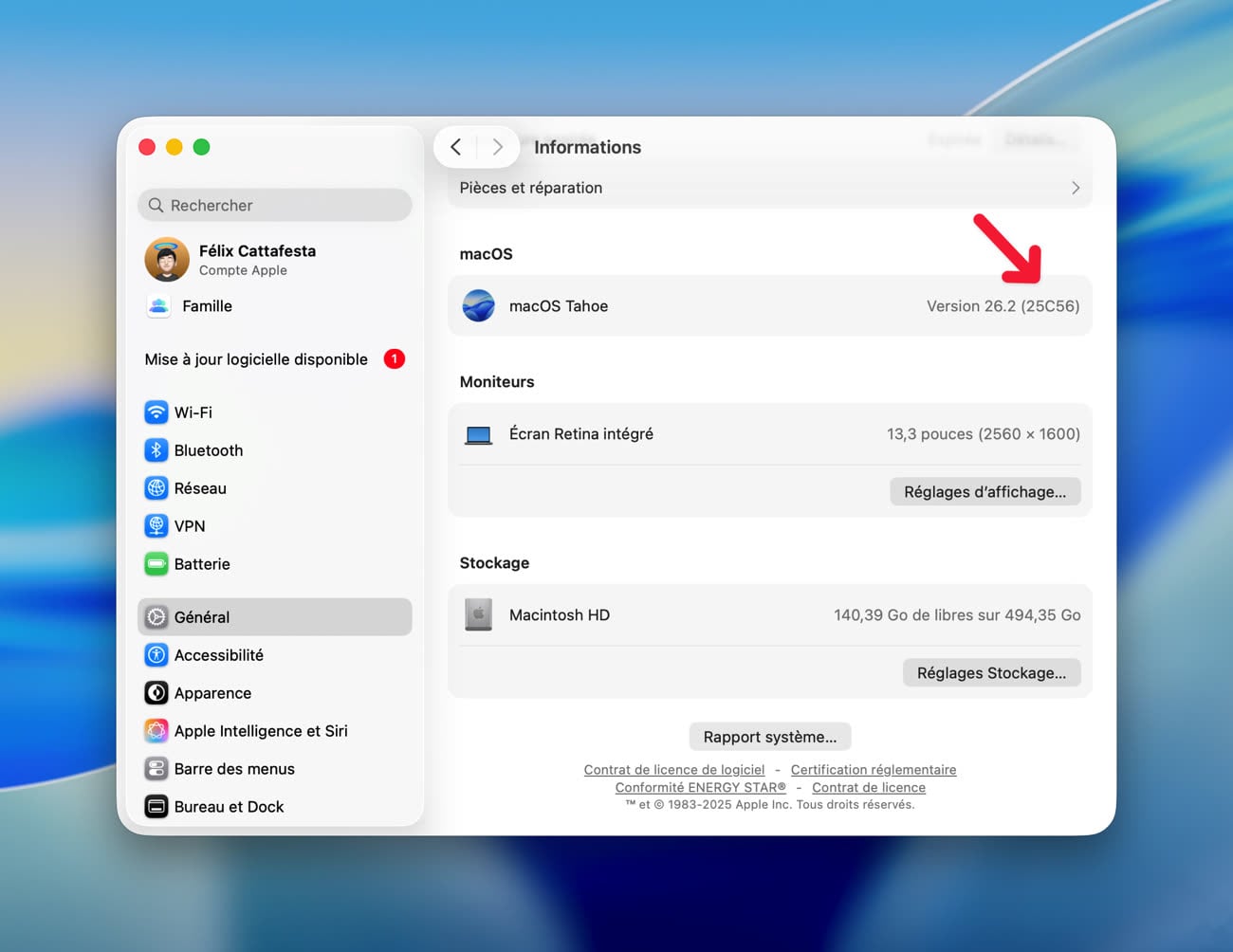1233x952 pixels.
Task: Expand Pièces et réparation row chevron
Action: [1075, 188]
